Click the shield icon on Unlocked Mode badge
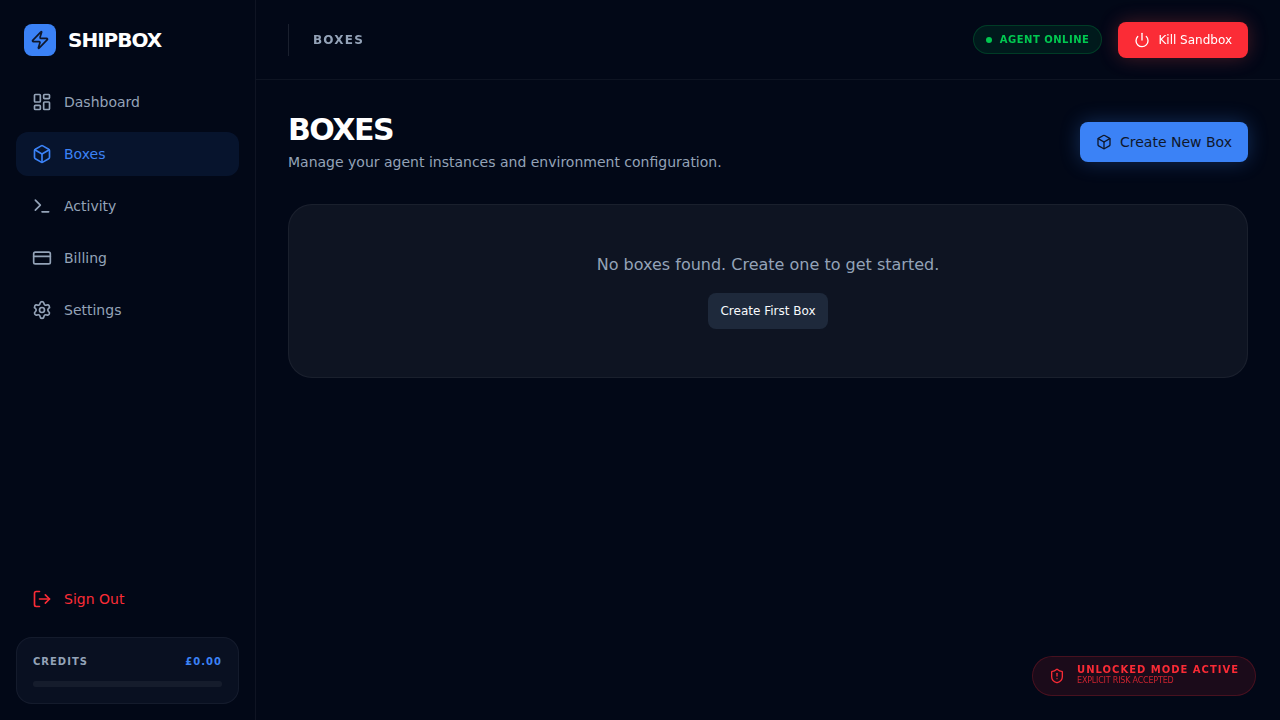The width and height of the screenshot is (1280, 720). 1057,676
